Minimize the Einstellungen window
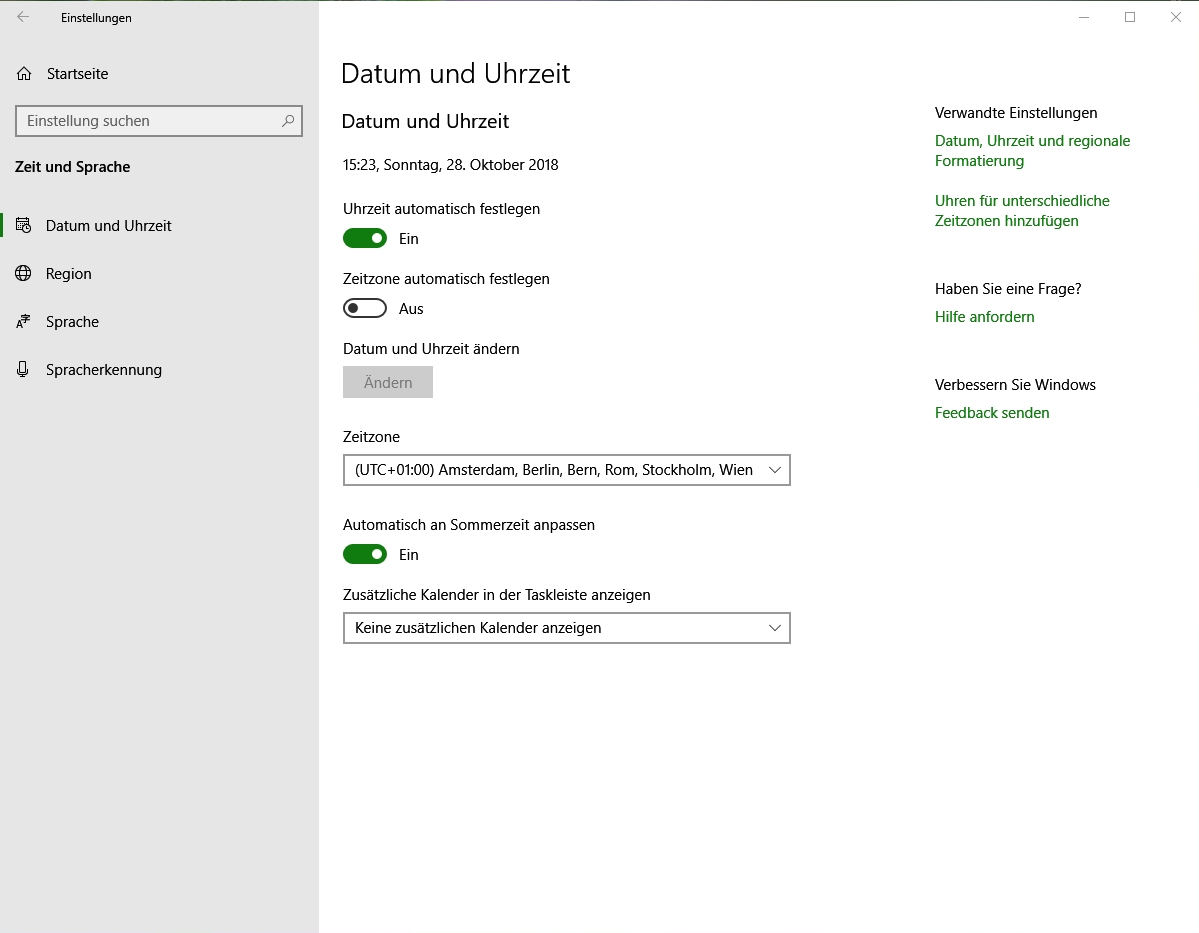 [1084, 17]
